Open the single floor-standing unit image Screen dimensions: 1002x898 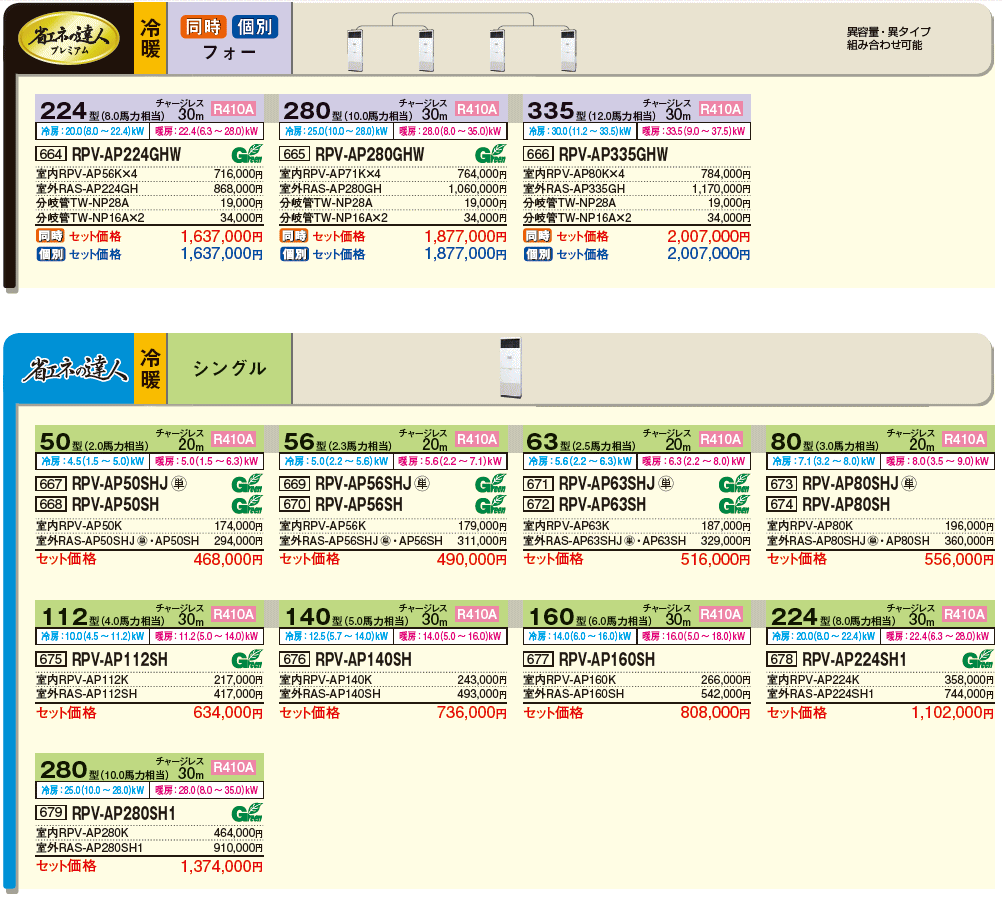coord(511,367)
